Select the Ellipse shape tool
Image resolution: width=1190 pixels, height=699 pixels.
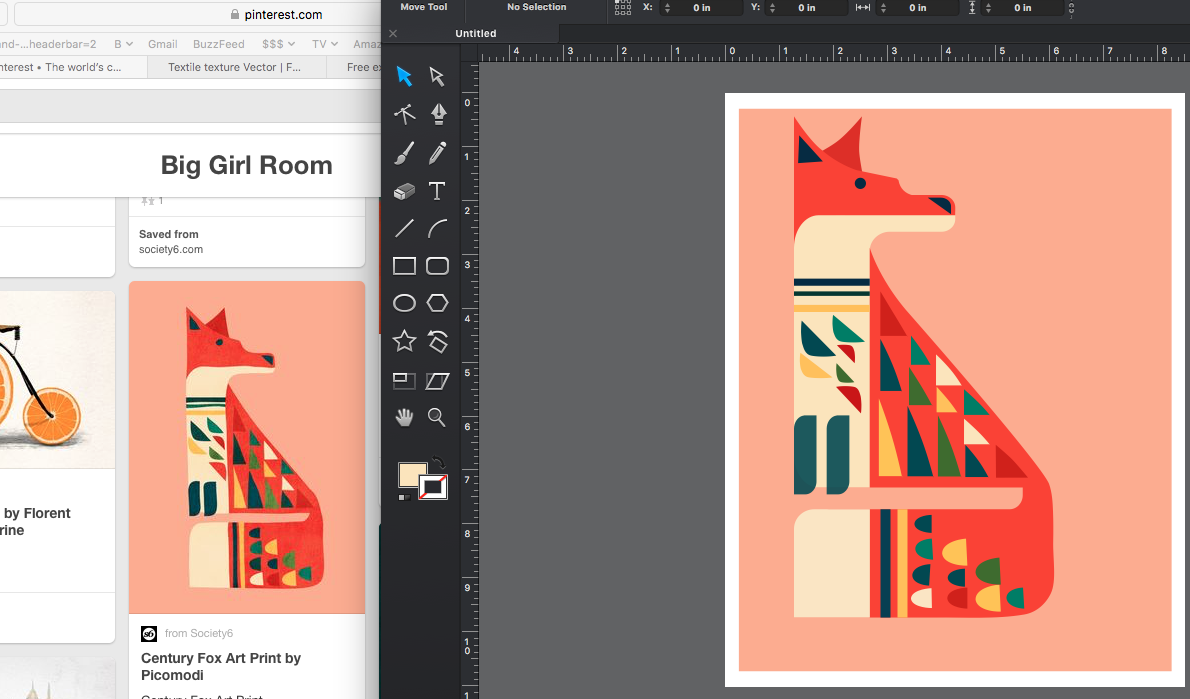[404, 303]
